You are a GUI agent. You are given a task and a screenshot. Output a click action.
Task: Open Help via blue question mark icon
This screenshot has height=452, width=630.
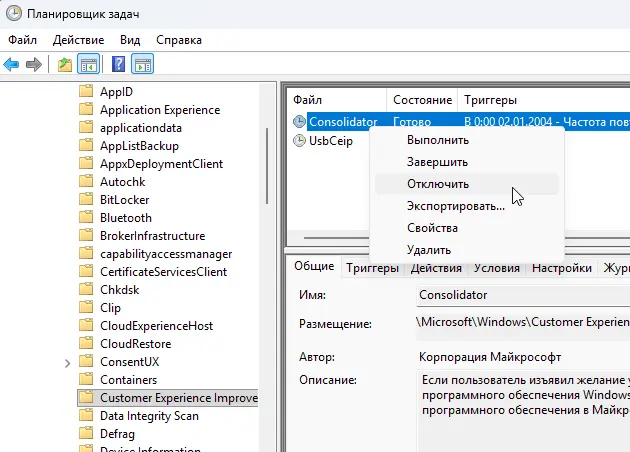[118, 65]
